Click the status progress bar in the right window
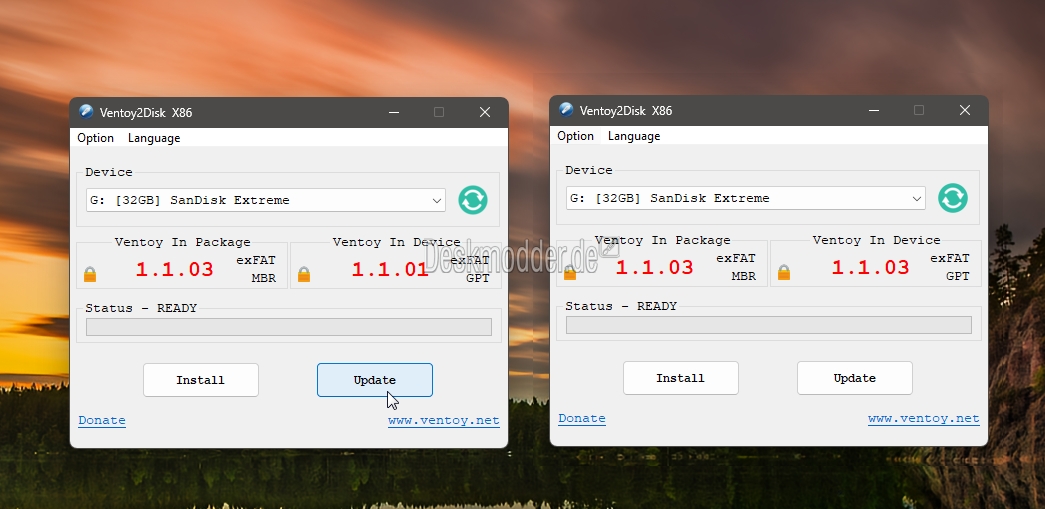The height and width of the screenshot is (509, 1045). pyautogui.click(x=768, y=324)
